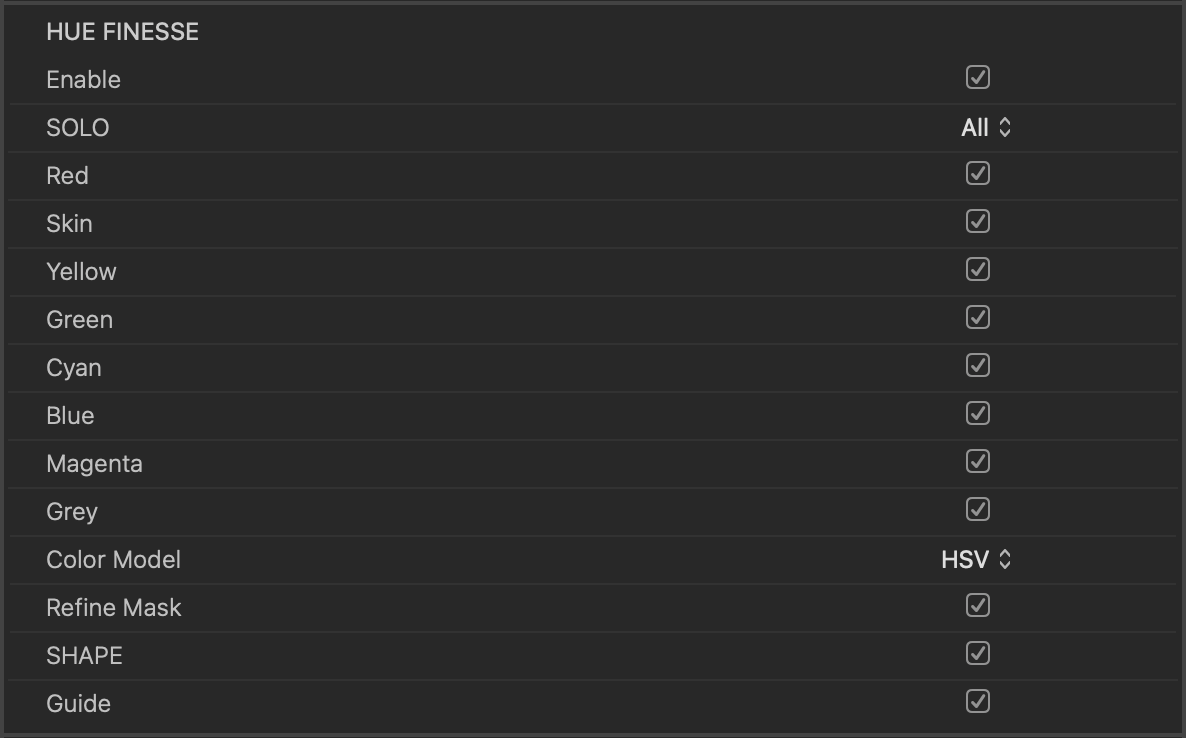Screen dimensions: 1186x738
Task: Uncheck the Green checkbox
Action: click(x=977, y=317)
